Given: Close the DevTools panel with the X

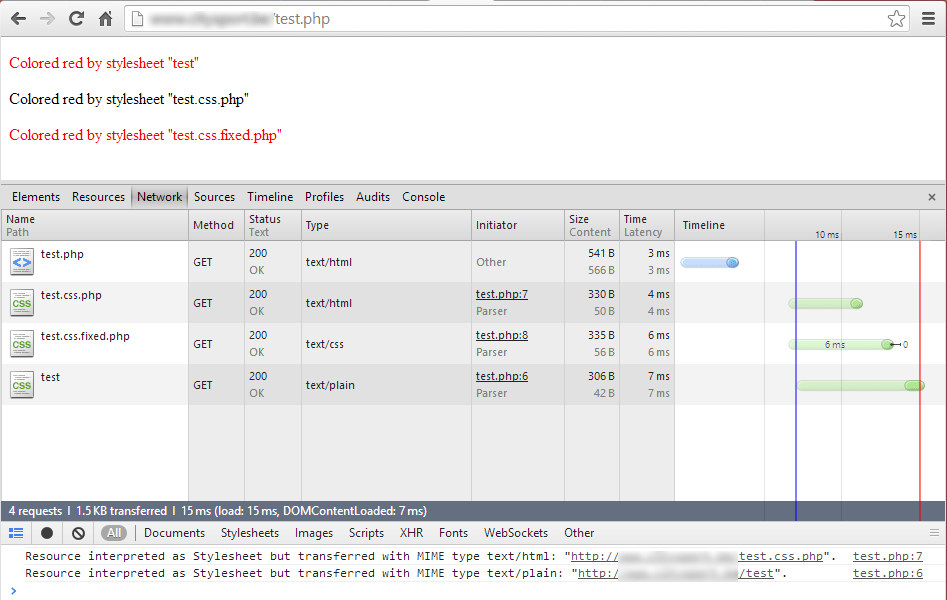Looking at the screenshot, I should pos(932,197).
